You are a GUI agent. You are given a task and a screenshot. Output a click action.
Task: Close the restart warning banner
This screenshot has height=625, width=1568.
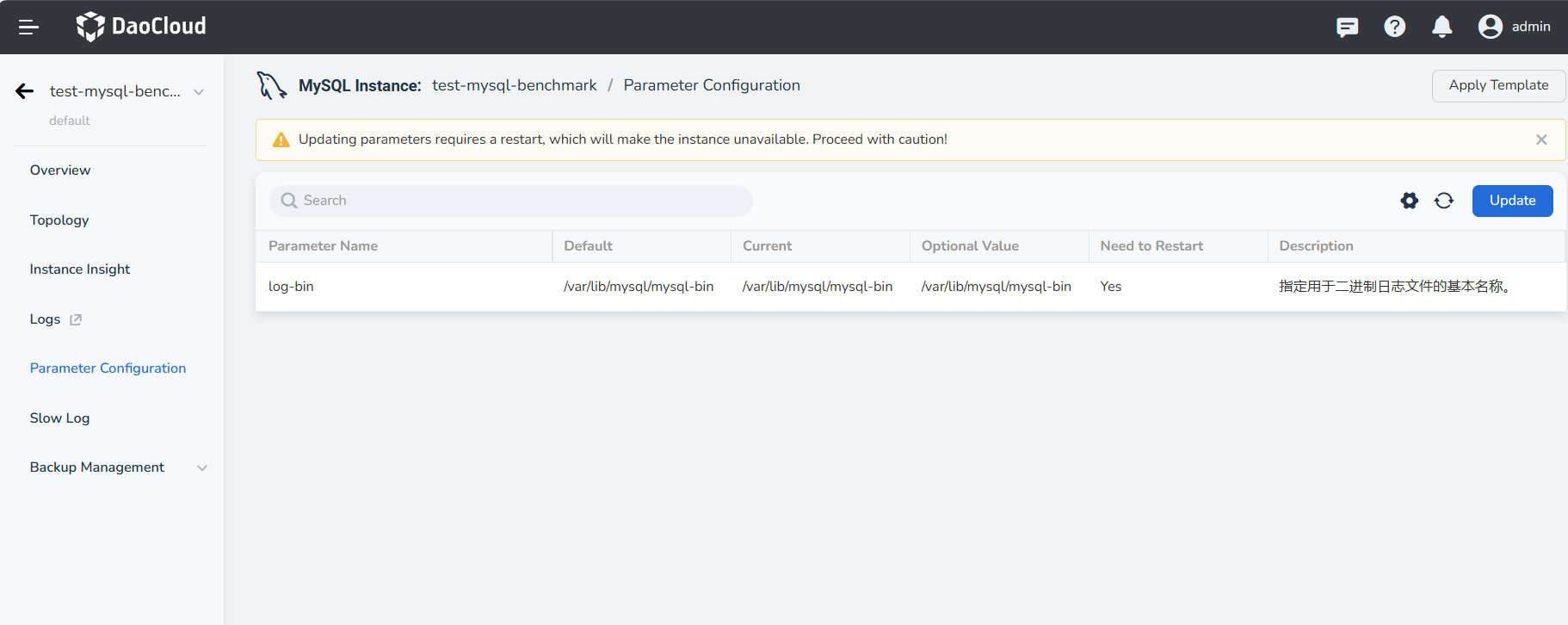pos(1541,139)
